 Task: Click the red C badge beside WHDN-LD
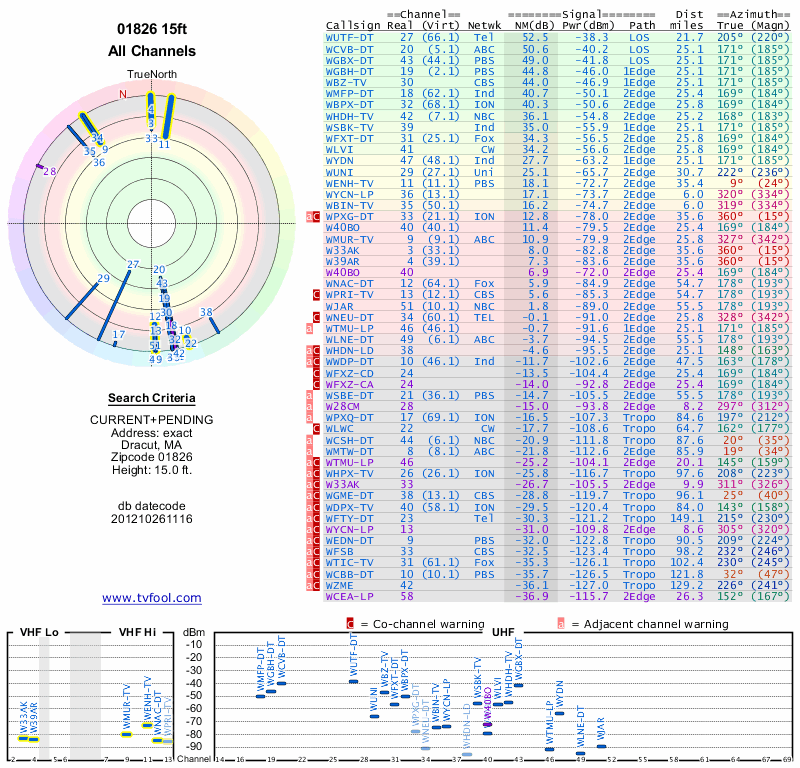pyautogui.click(x=316, y=351)
